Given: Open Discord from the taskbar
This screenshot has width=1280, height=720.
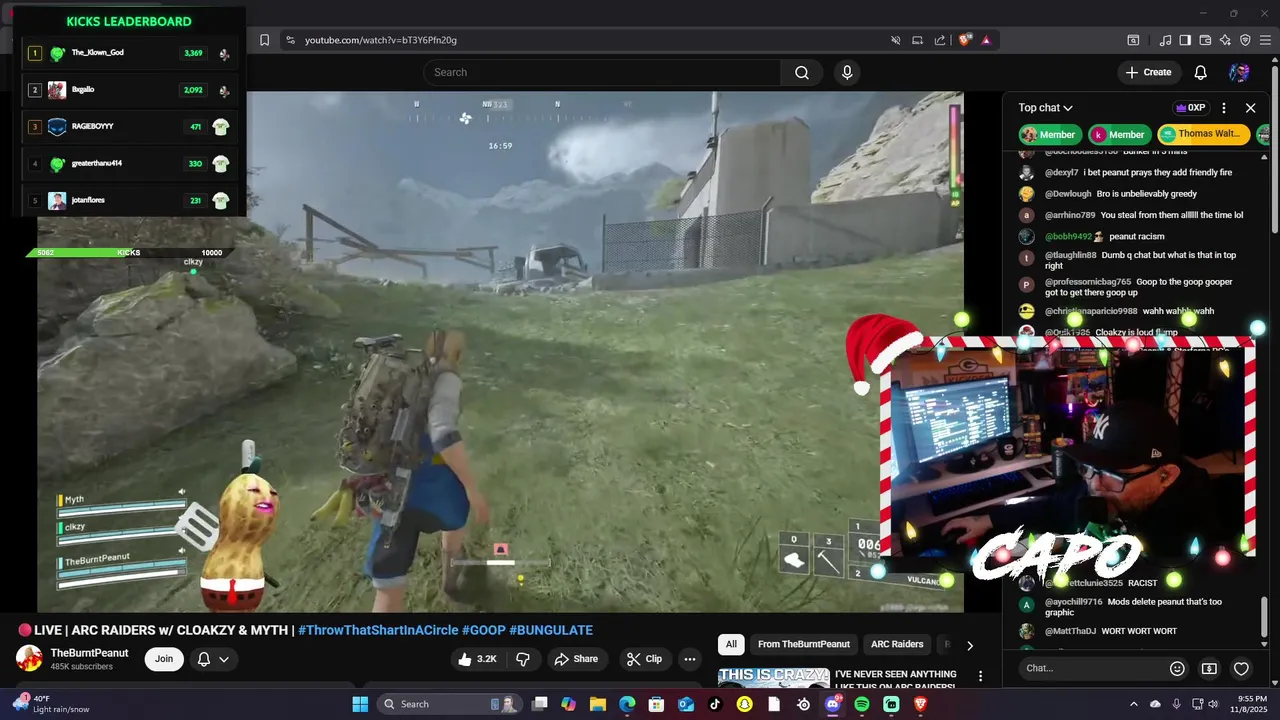Looking at the screenshot, I should [832, 704].
